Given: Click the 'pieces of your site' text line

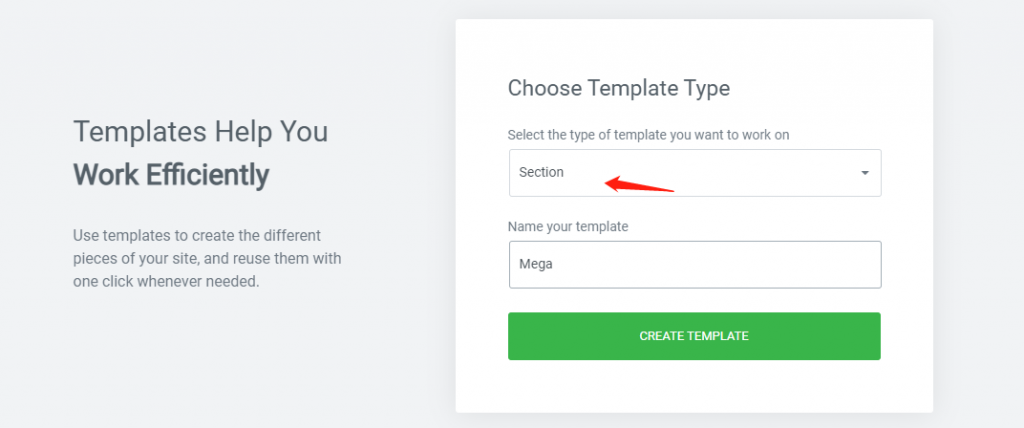Looking at the screenshot, I should (207, 258).
